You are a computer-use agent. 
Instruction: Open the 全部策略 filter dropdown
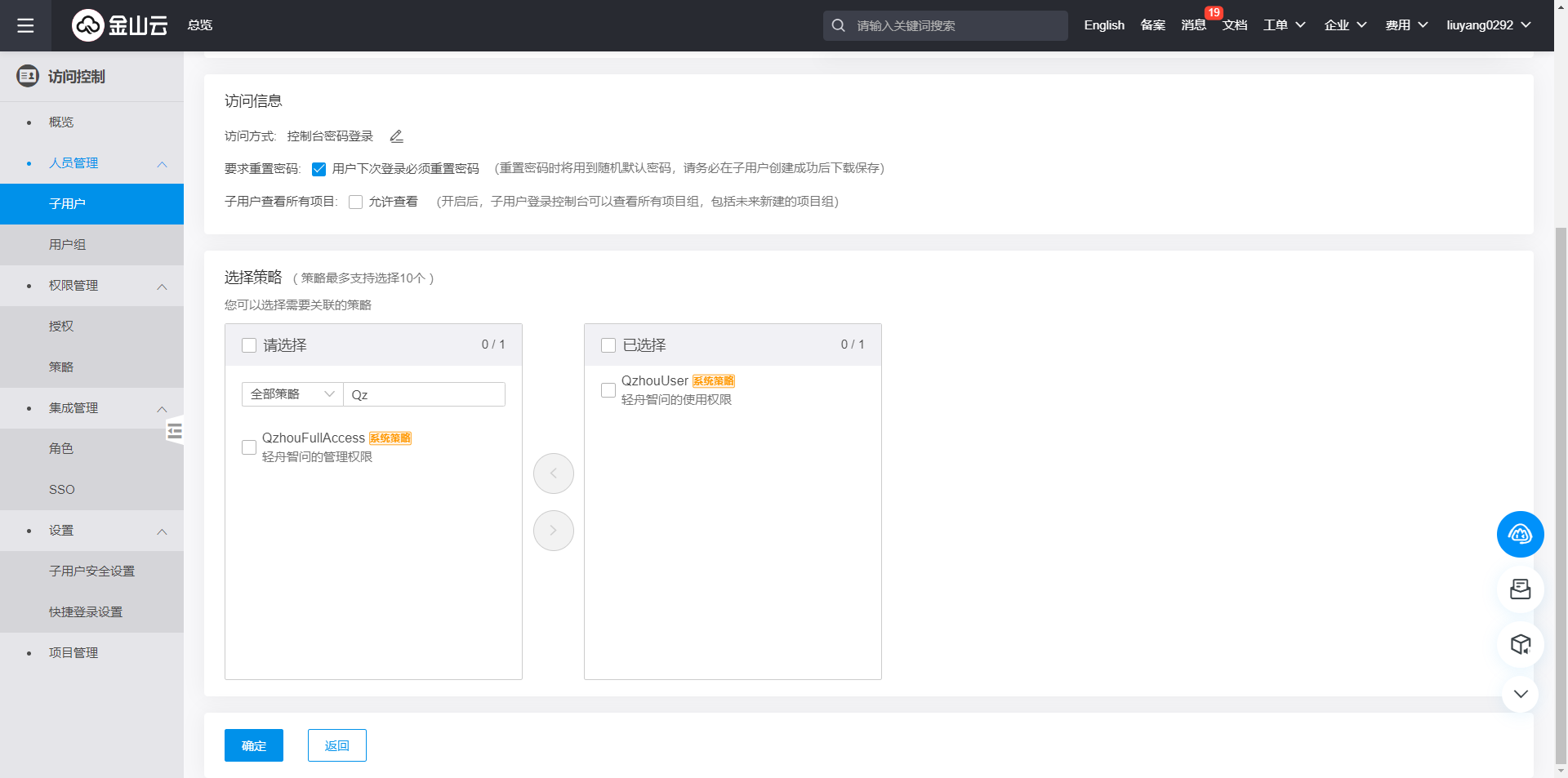click(292, 394)
